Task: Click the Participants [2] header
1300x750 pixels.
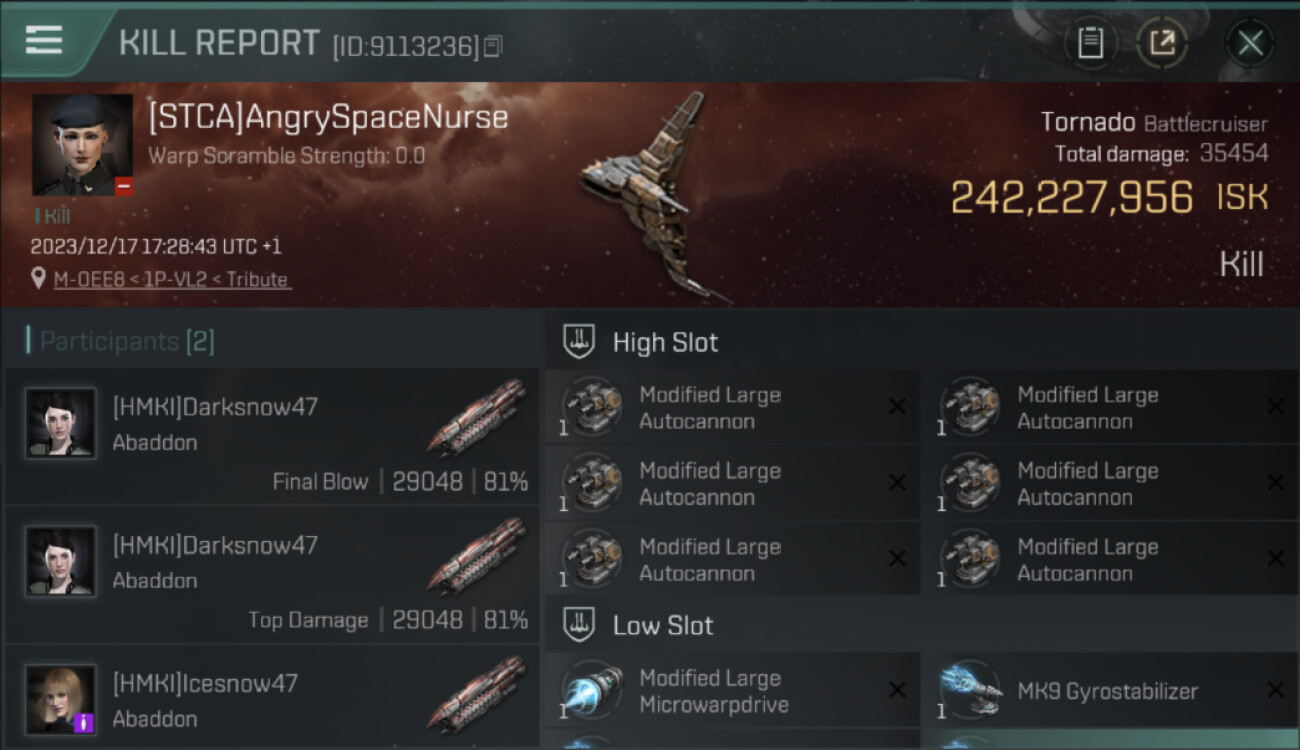Action: (120, 341)
